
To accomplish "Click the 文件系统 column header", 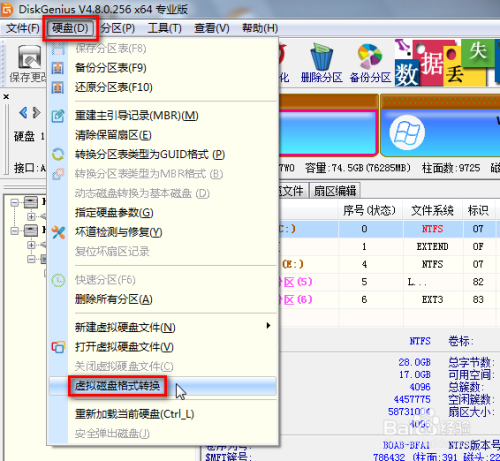I will click(432, 210).
